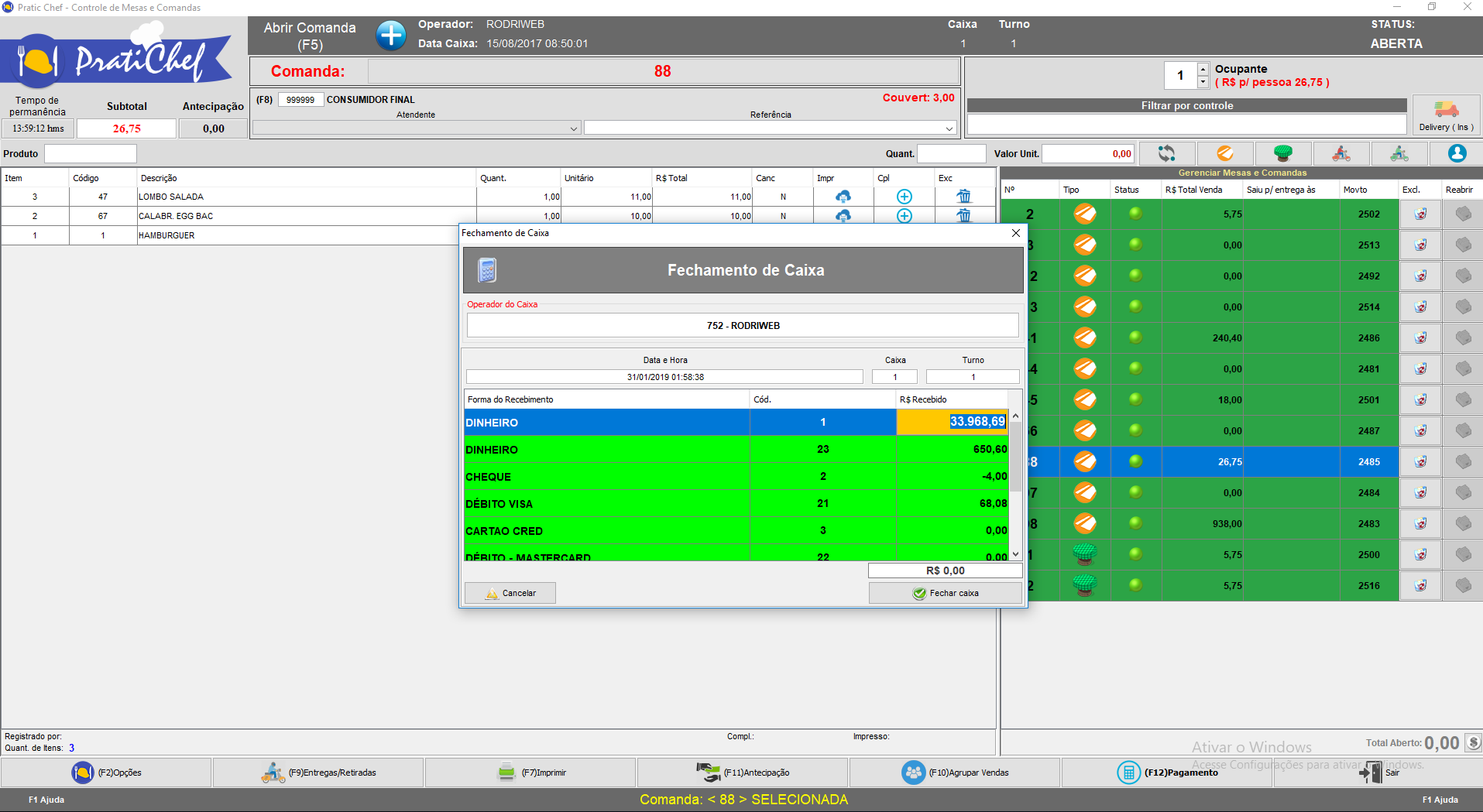
Task: Click the Cancelar button in dialog
Action: point(510,593)
